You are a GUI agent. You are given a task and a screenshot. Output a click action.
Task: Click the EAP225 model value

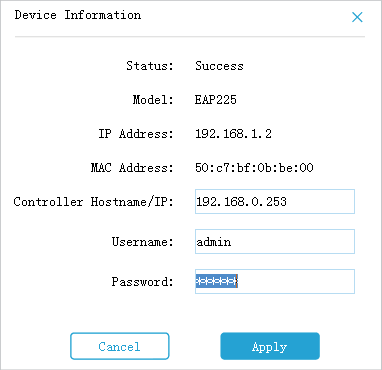216,99
